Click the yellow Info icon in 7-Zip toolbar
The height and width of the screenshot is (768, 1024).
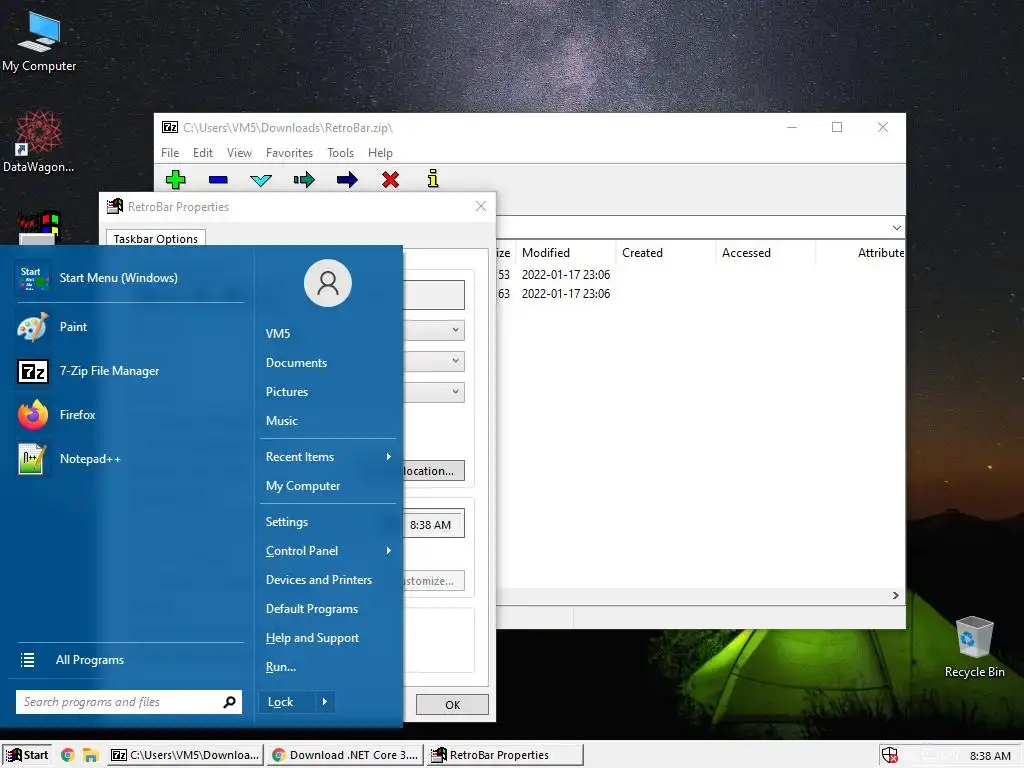click(433, 179)
